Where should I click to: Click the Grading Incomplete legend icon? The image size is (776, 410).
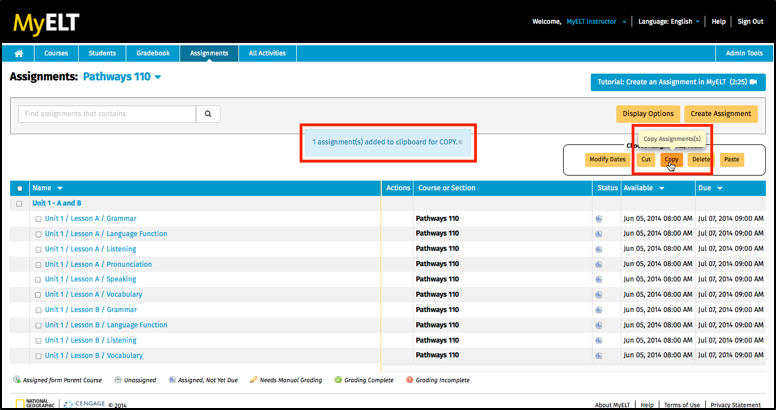(409, 380)
